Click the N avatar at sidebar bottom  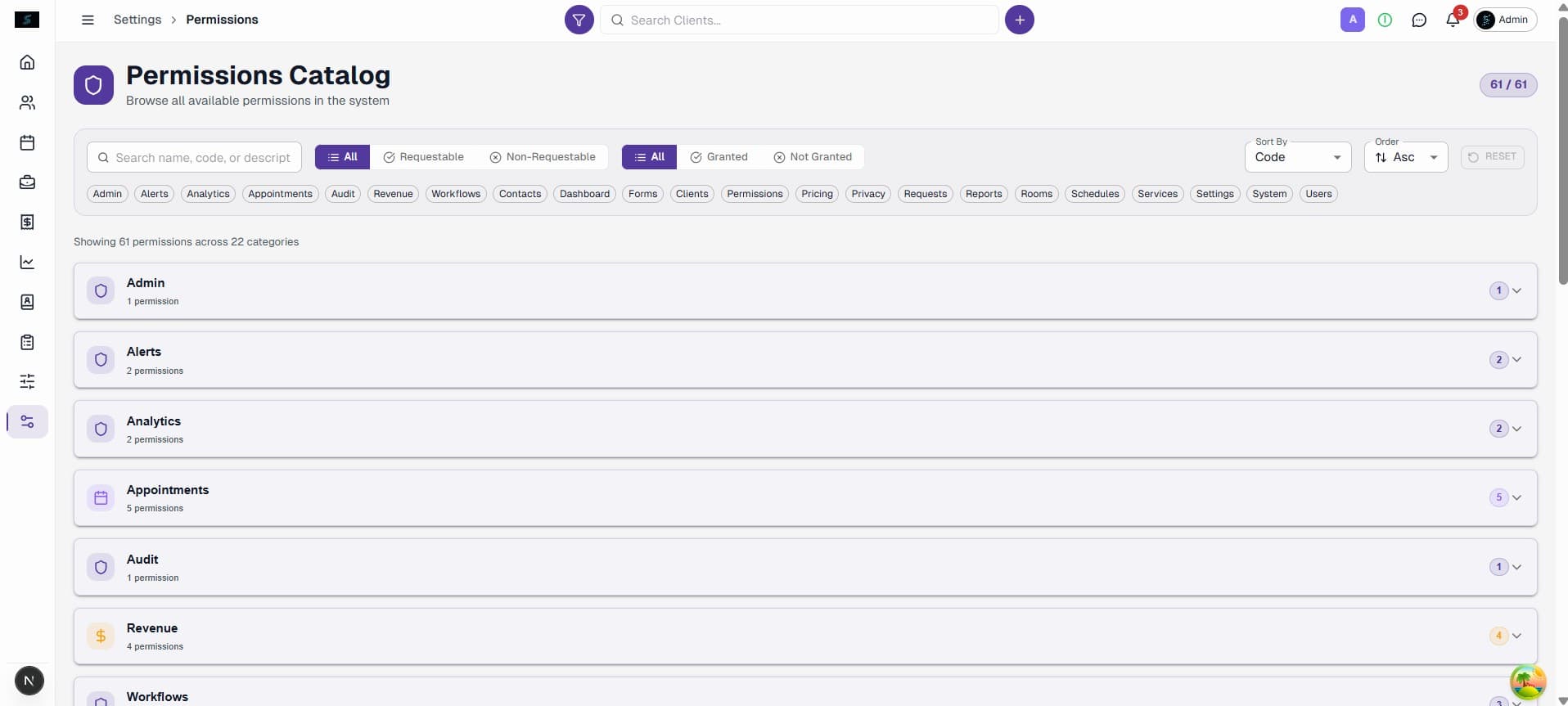pos(29,681)
